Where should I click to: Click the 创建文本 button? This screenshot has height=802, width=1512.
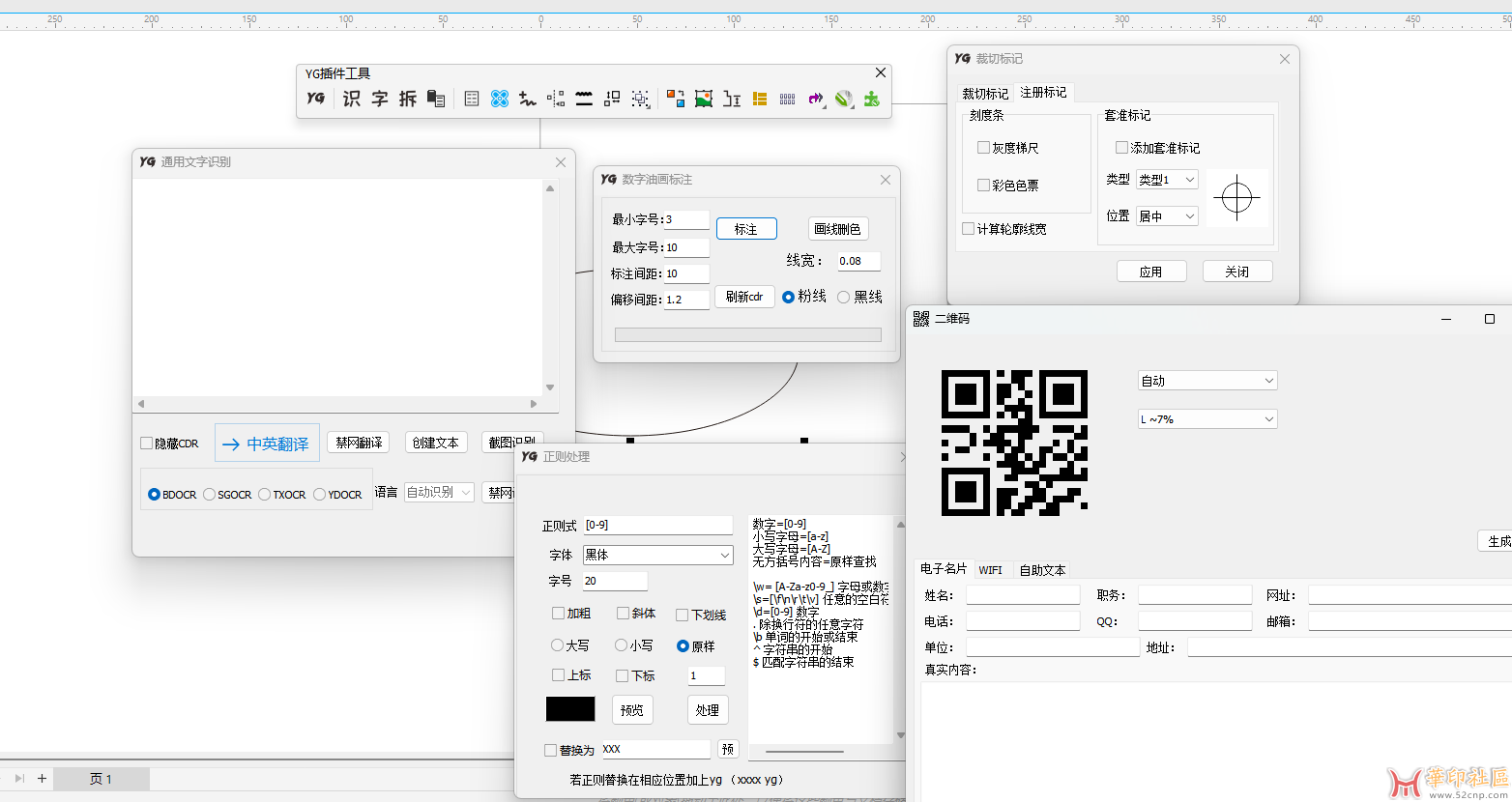[435, 443]
